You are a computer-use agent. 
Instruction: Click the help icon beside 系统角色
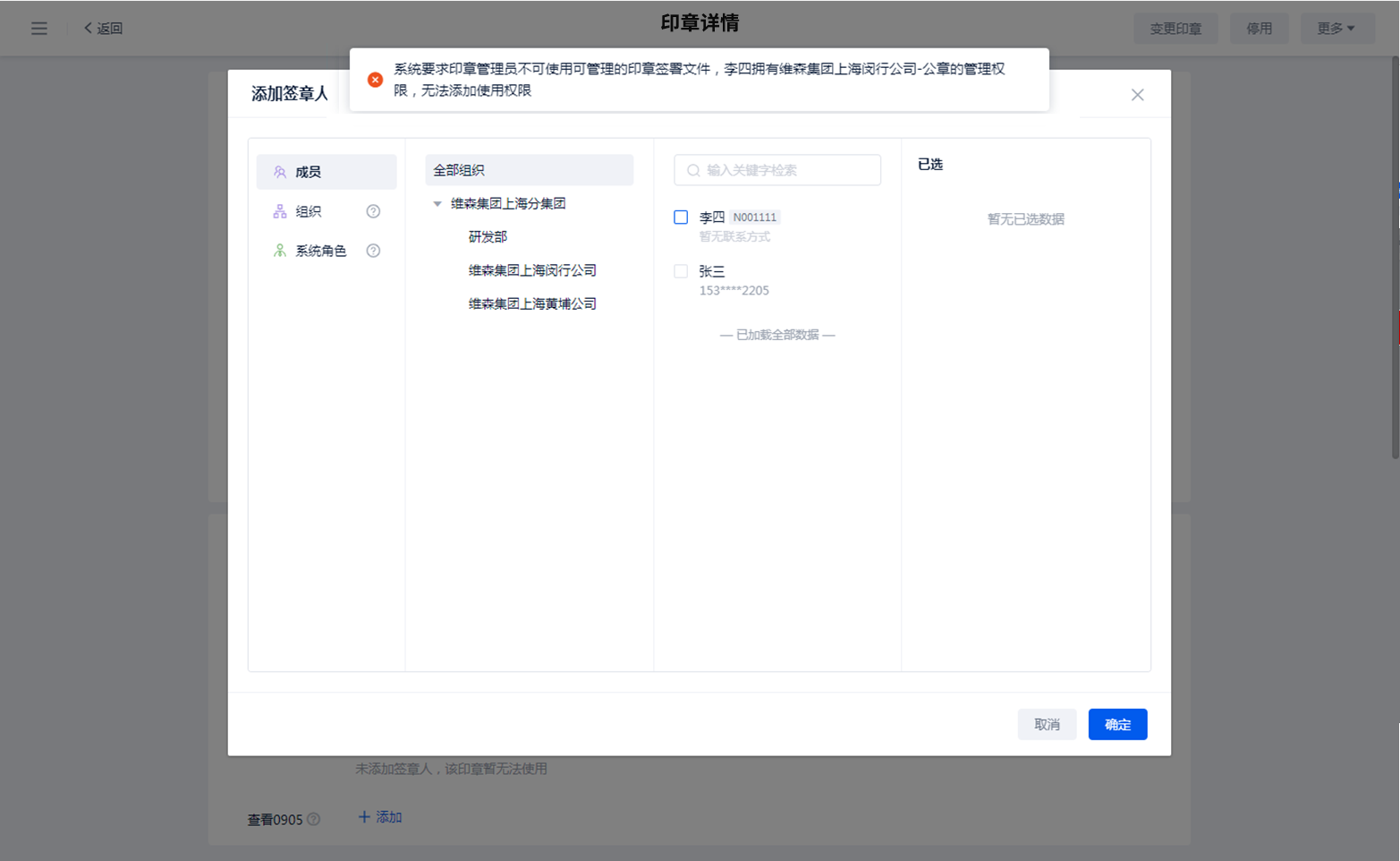coord(373,251)
